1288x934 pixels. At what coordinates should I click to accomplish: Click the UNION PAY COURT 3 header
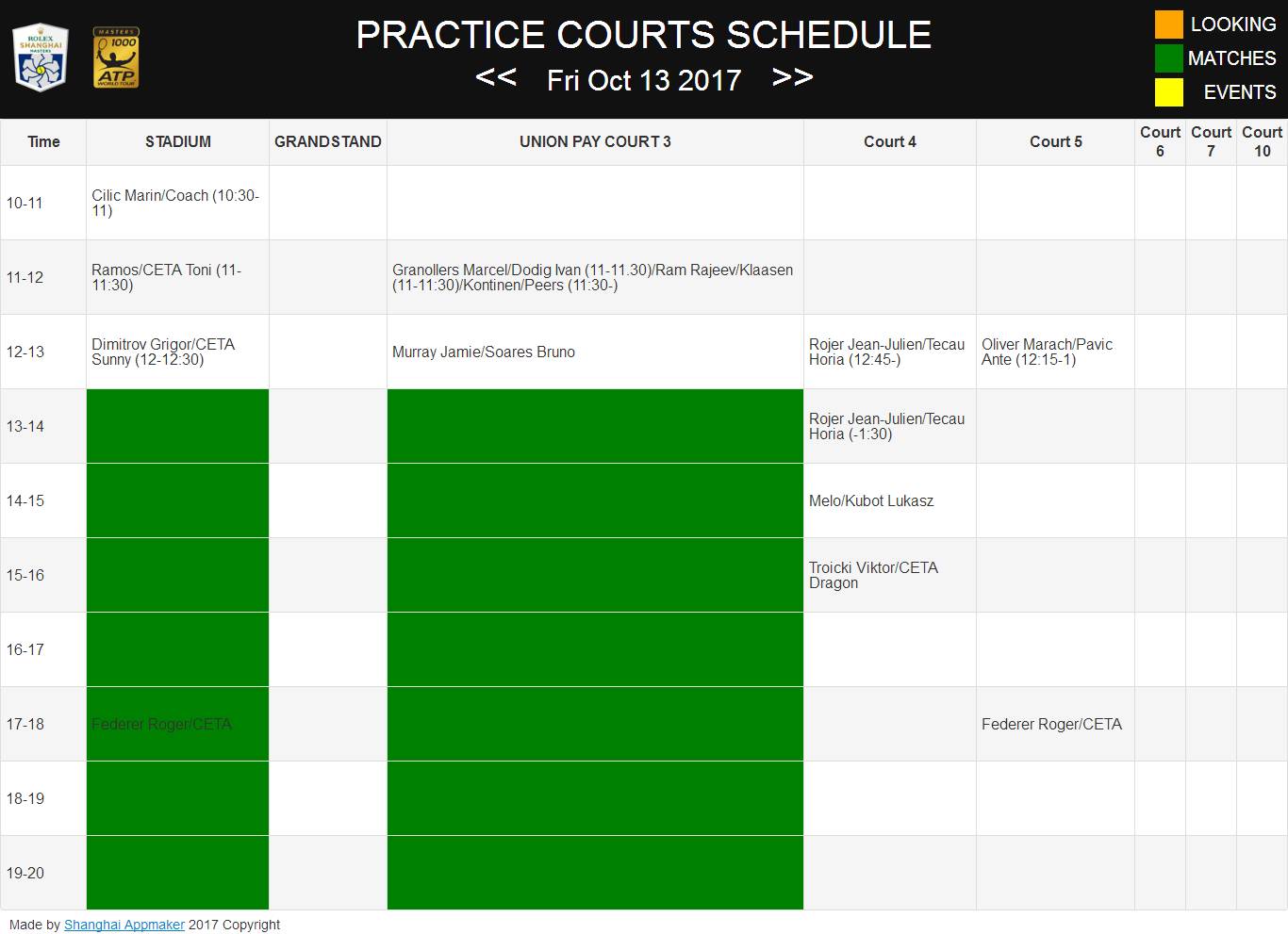click(x=595, y=141)
